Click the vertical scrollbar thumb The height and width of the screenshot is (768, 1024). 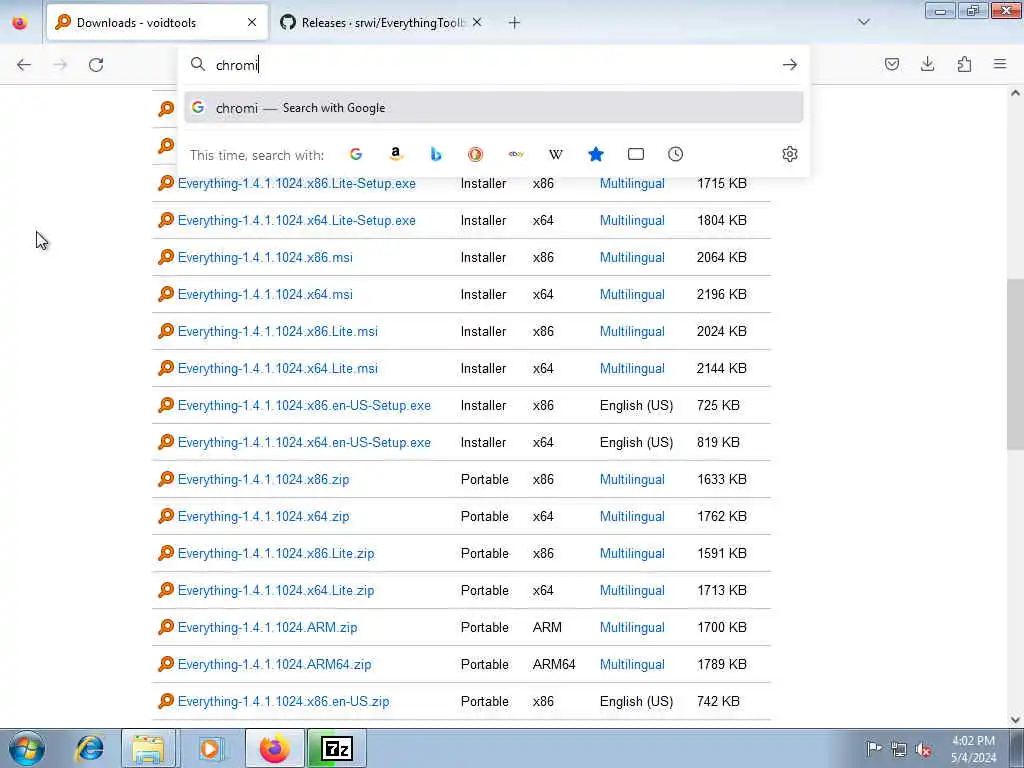[1015, 364]
